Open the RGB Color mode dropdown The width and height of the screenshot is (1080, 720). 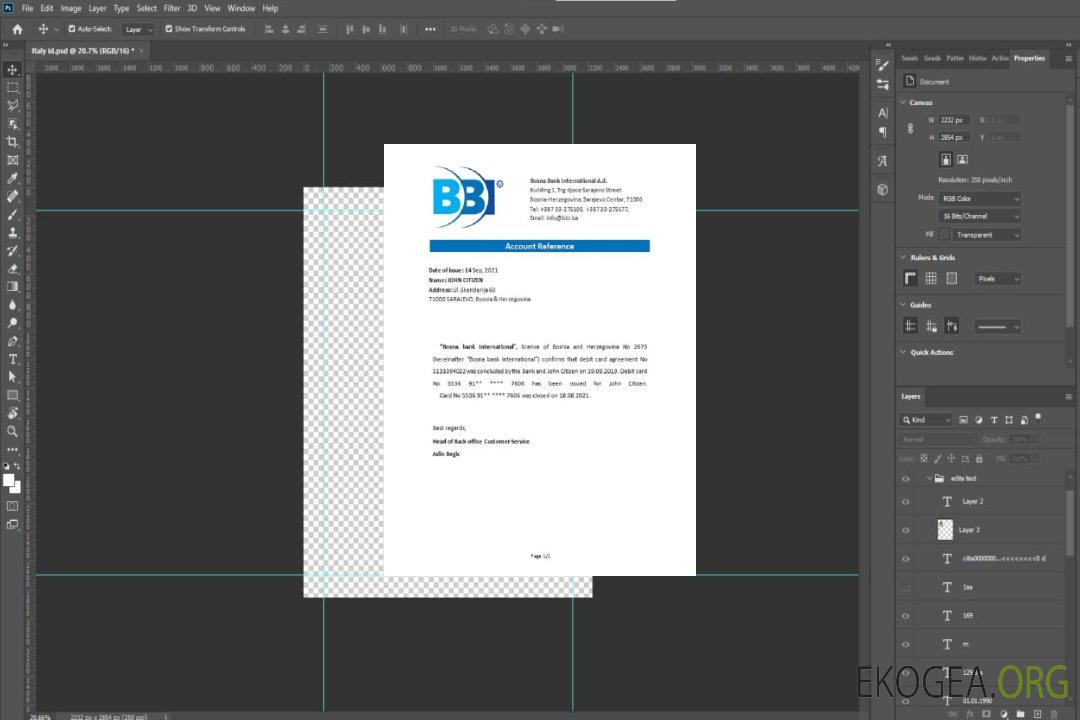979,199
